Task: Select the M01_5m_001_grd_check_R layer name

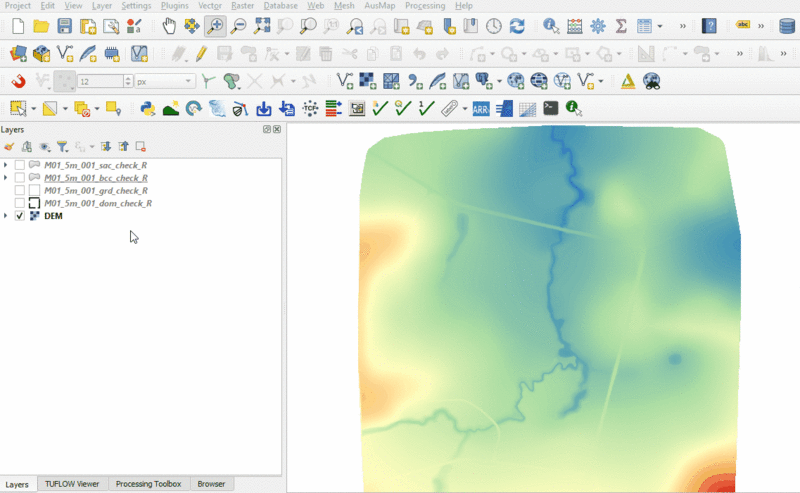Action: [96, 190]
